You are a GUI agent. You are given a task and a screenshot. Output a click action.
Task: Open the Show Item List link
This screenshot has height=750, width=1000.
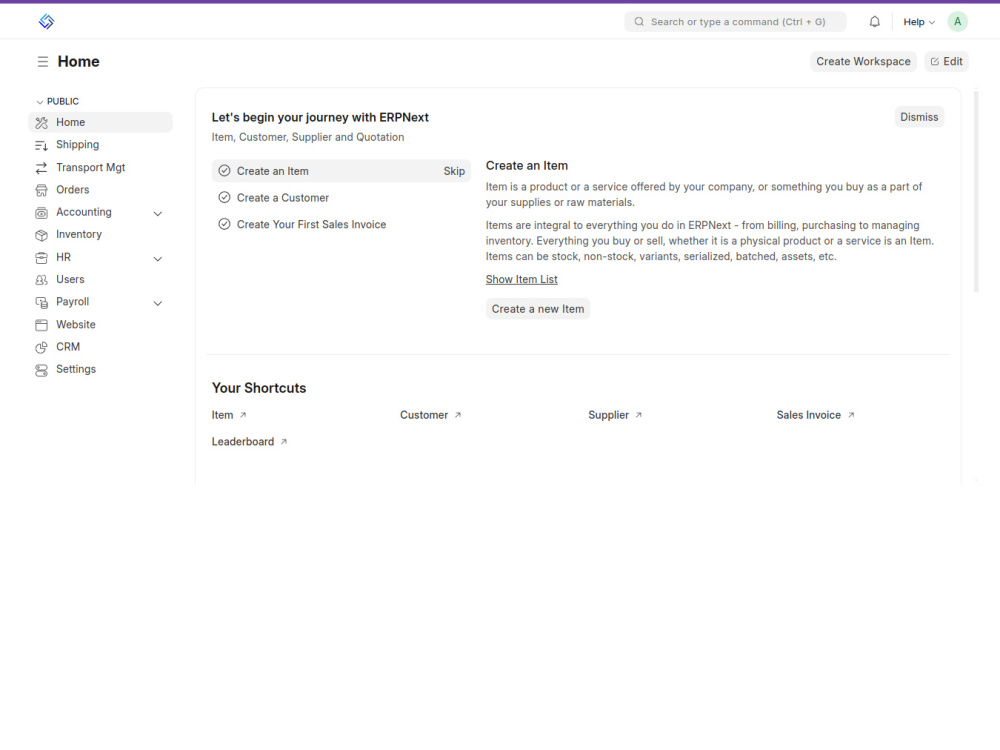click(521, 279)
